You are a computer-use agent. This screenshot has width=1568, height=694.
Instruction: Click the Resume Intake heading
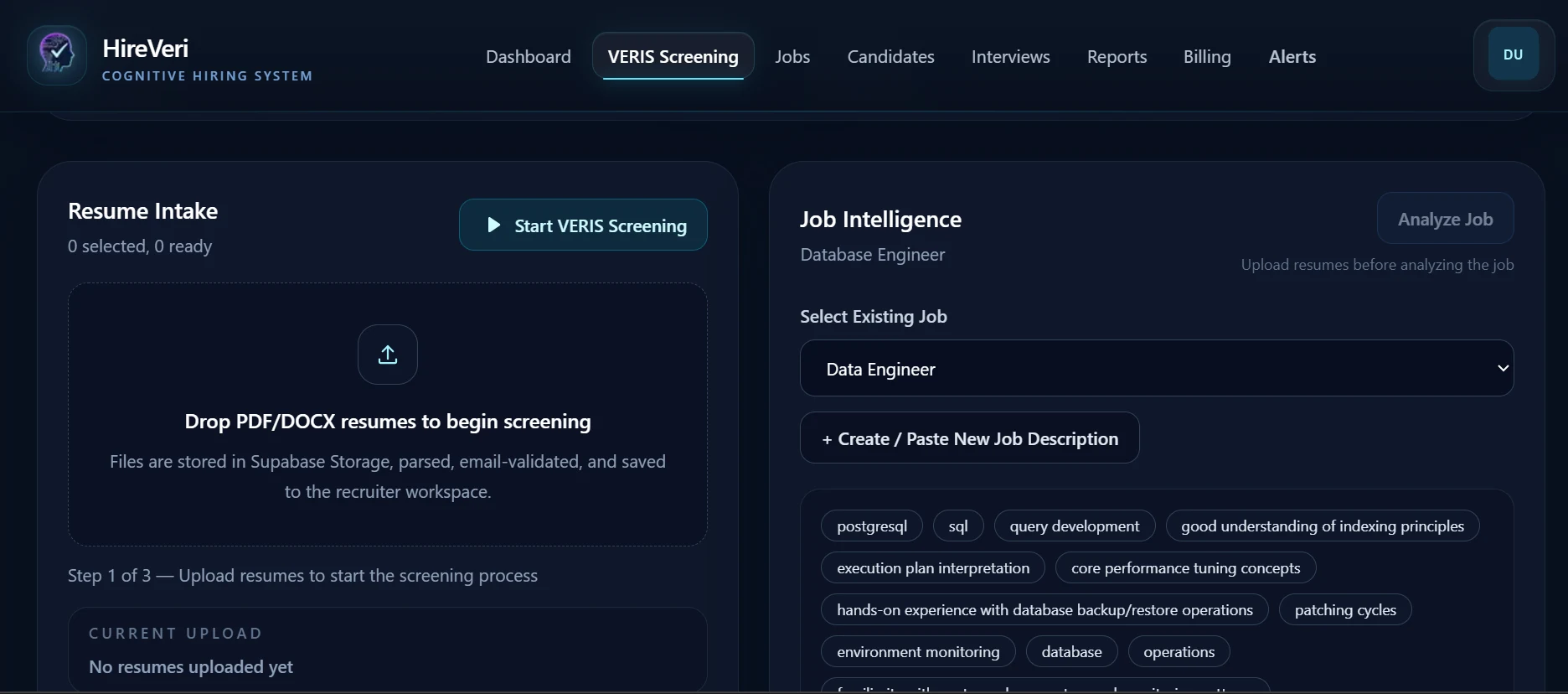pos(142,211)
